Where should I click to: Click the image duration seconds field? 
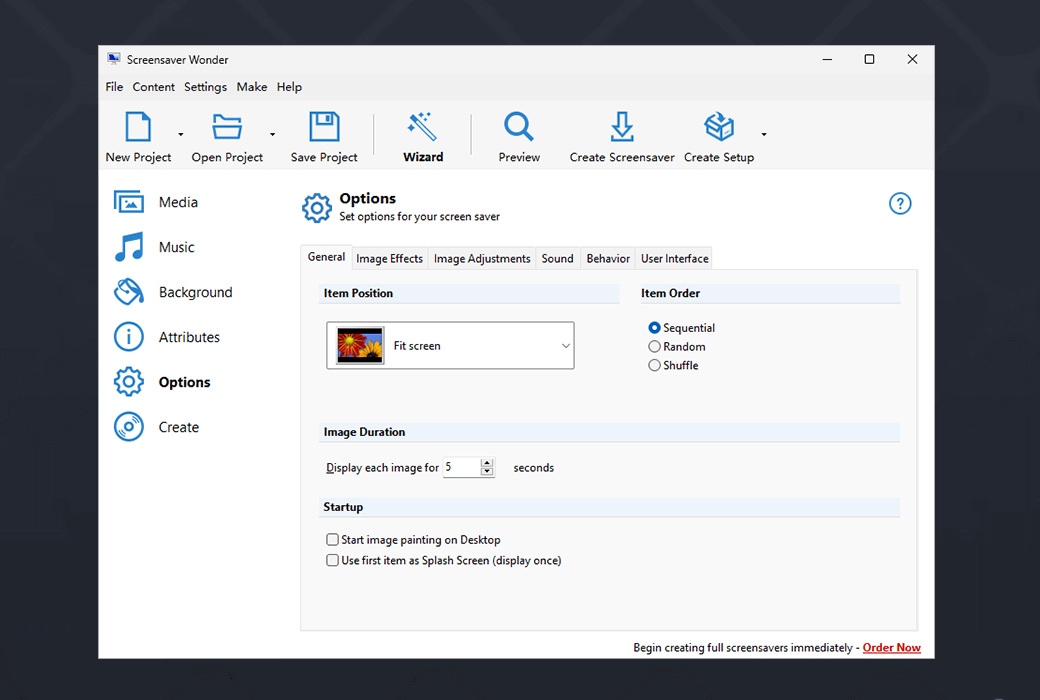pyautogui.click(x=462, y=467)
